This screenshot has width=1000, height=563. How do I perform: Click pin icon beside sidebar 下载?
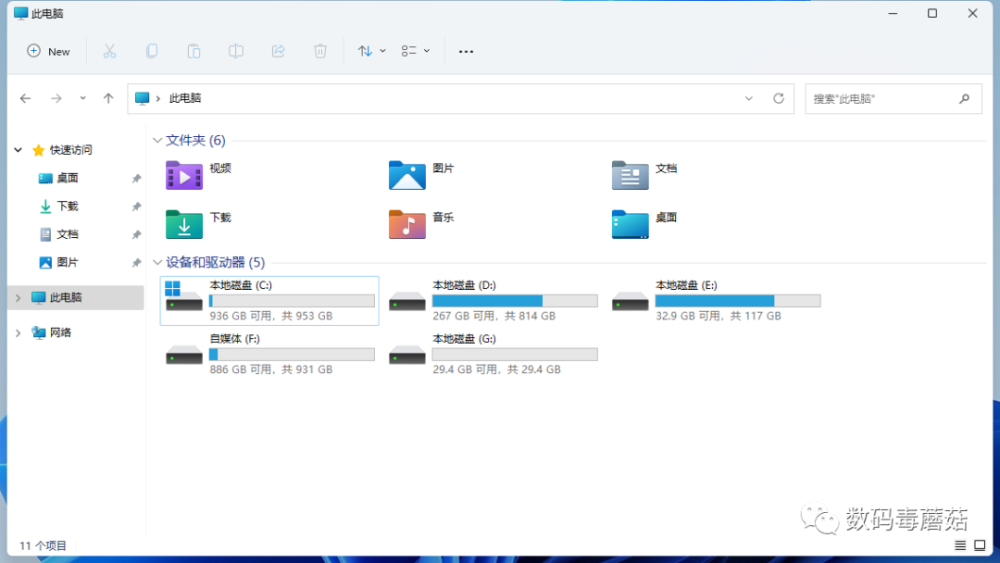[136, 207]
